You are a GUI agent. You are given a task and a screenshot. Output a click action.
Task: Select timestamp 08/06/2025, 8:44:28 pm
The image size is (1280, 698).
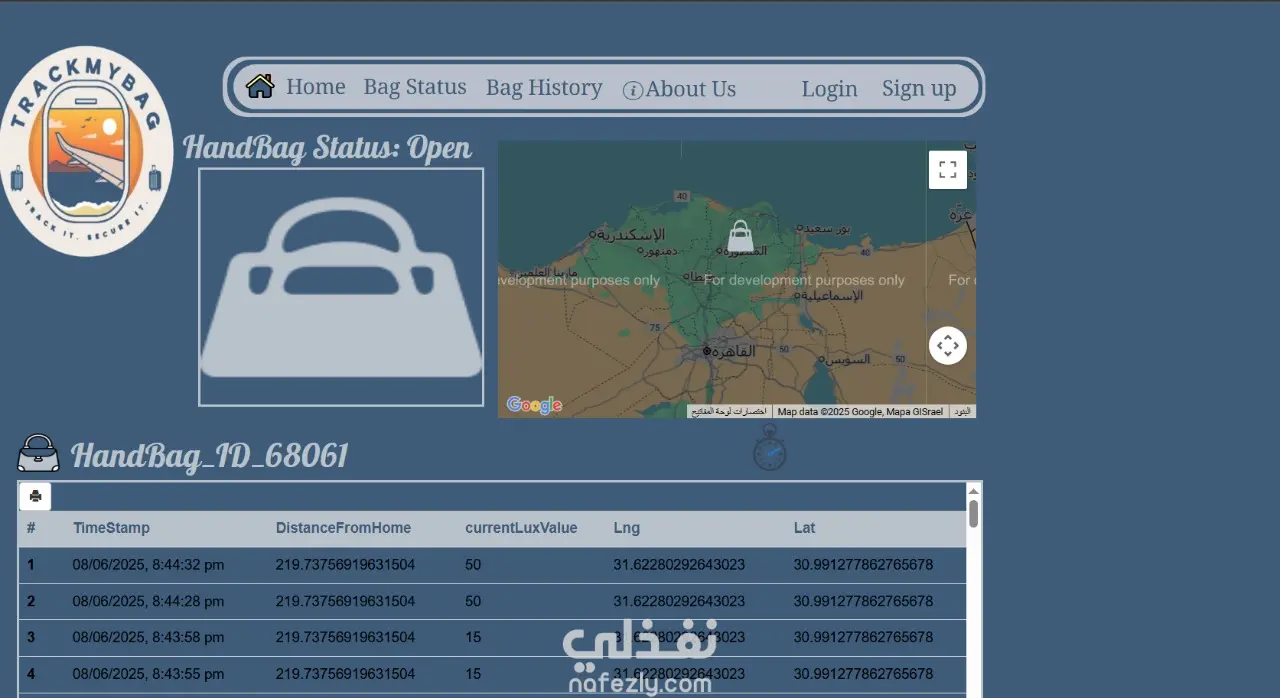pyautogui.click(x=148, y=601)
